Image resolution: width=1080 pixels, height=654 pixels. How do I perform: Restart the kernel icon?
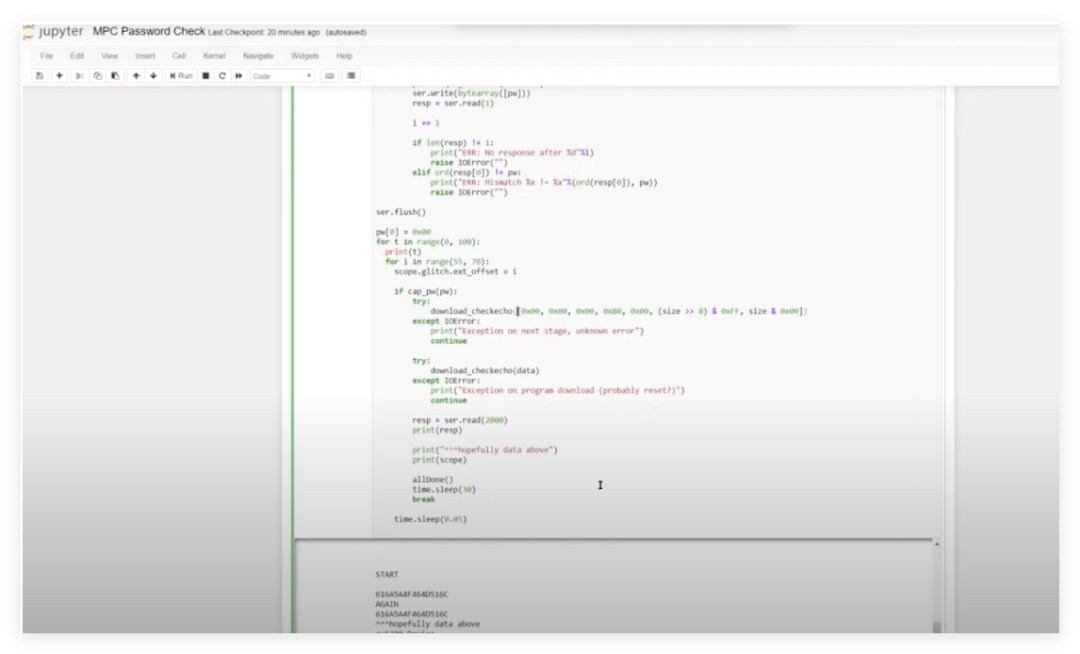click(222, 76)
